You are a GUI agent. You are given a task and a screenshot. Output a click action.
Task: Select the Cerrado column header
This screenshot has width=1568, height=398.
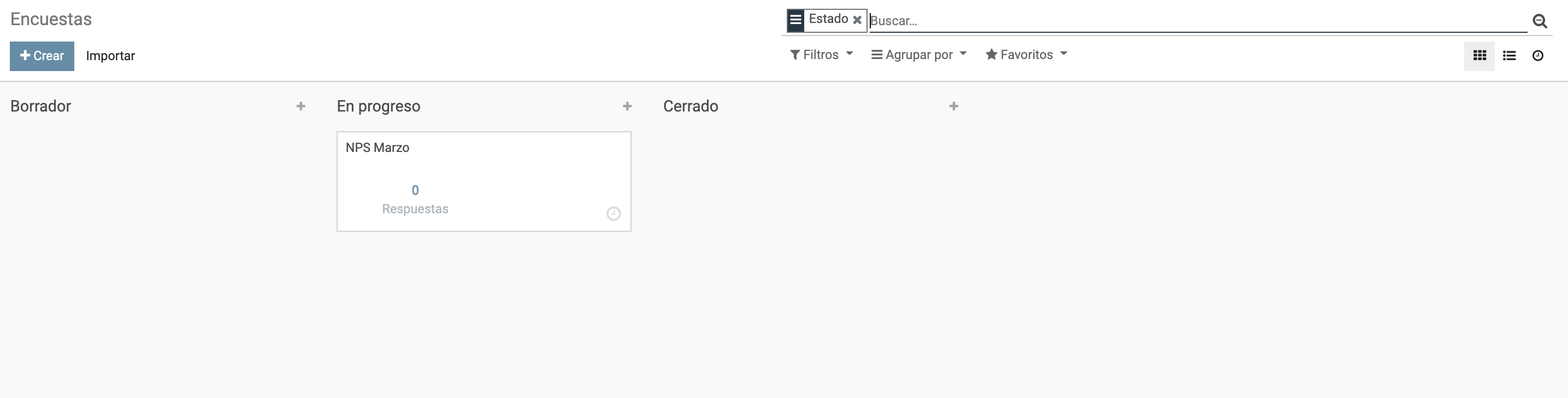[691, 106]
